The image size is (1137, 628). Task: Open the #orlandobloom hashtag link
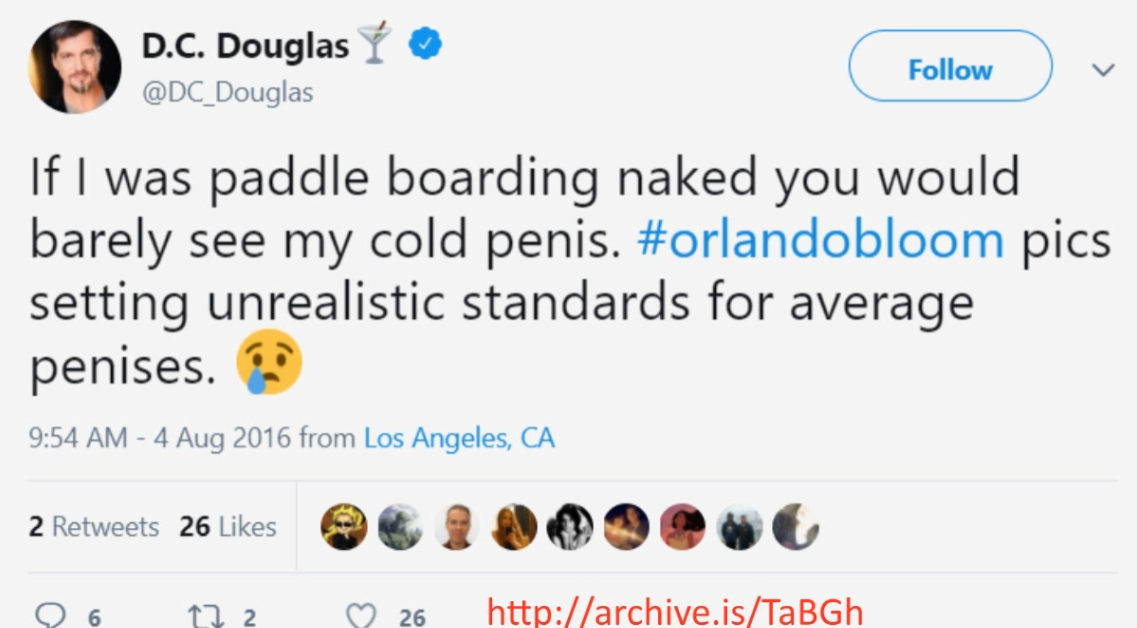coord(821,240)
